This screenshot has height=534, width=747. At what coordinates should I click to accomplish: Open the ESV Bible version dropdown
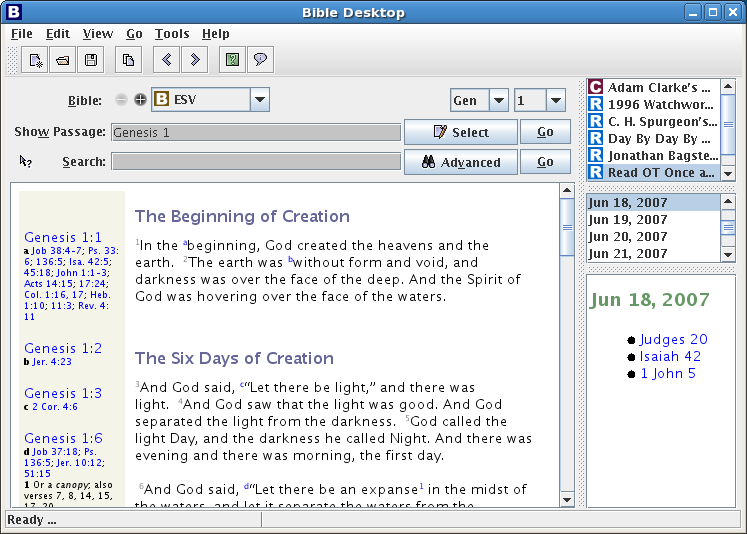(x=259, y=100)
